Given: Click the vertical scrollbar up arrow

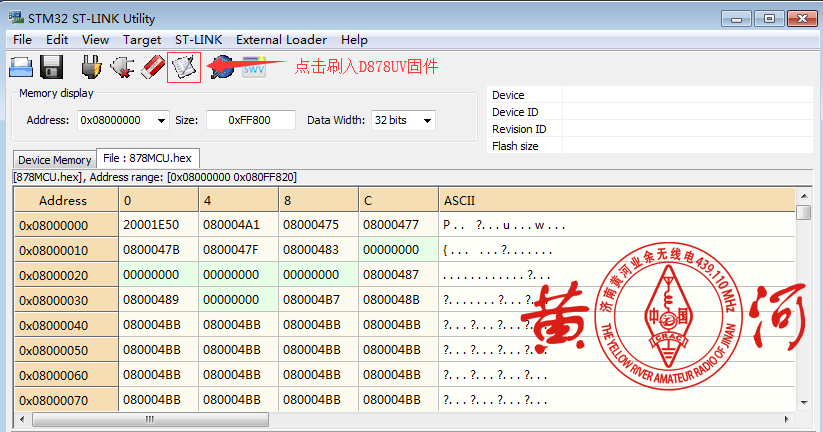Looking at the screenshot, I should coord(804,196).
